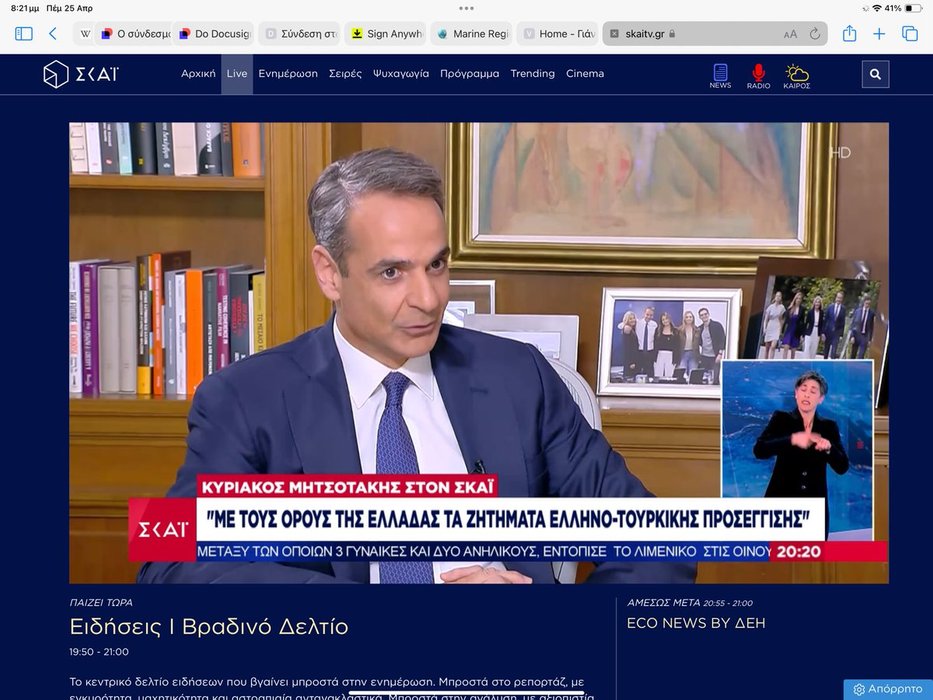The height and width of the screenshot is (700, 933).
Task: Open a new tab with plus icon
Action: 879,34
